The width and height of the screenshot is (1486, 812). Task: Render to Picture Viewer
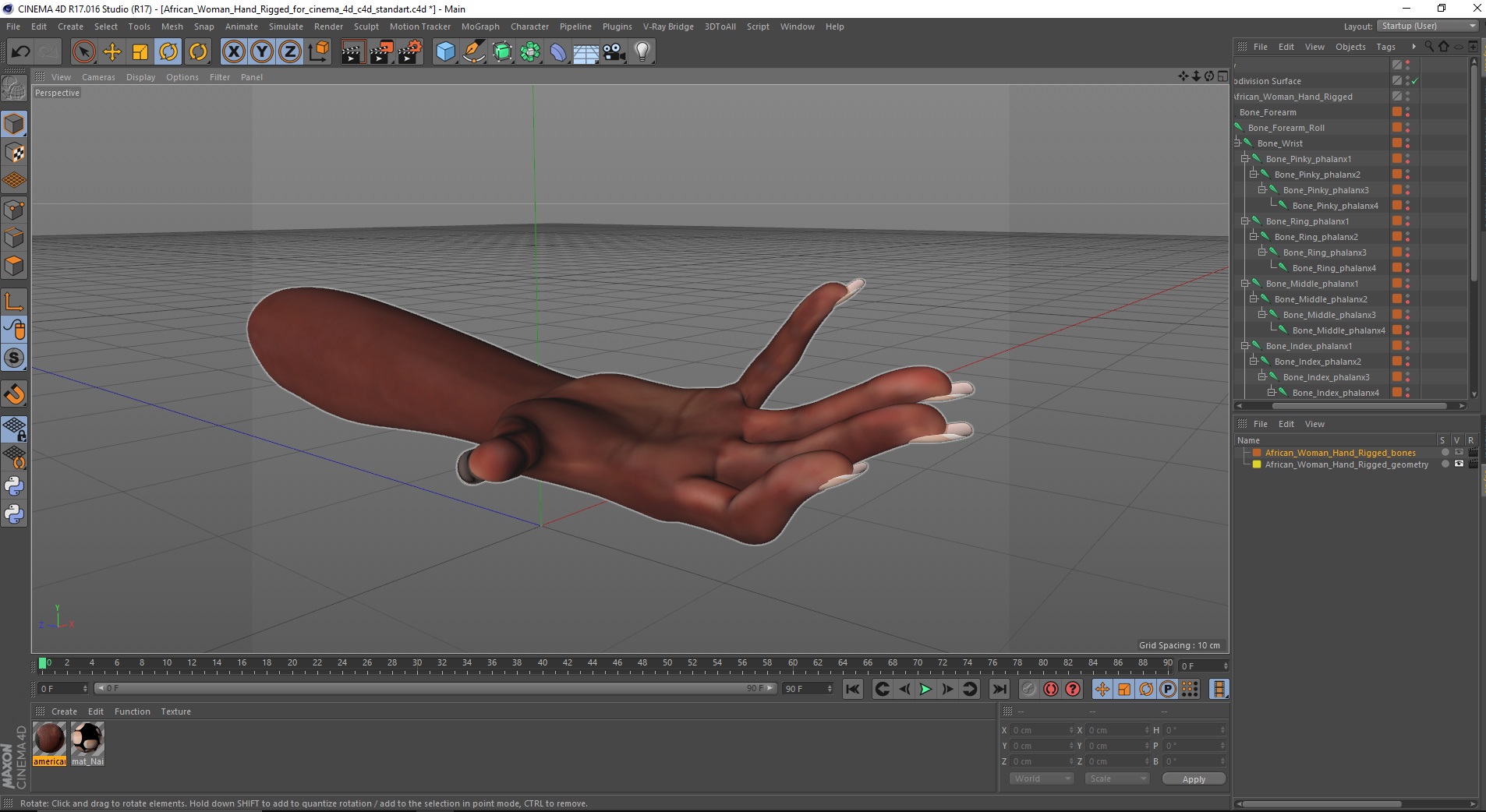(381, 51)
